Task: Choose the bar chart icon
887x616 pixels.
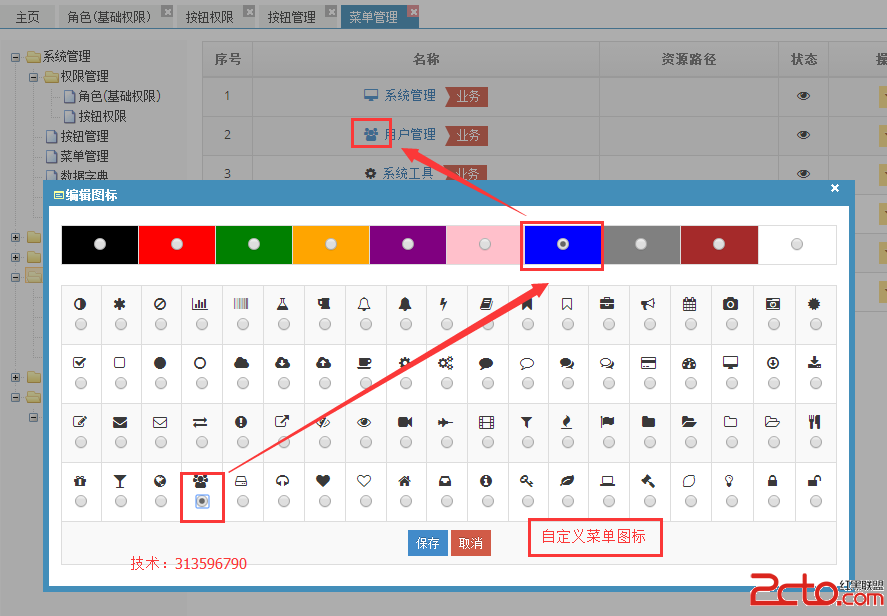Action: click(200, 304)
